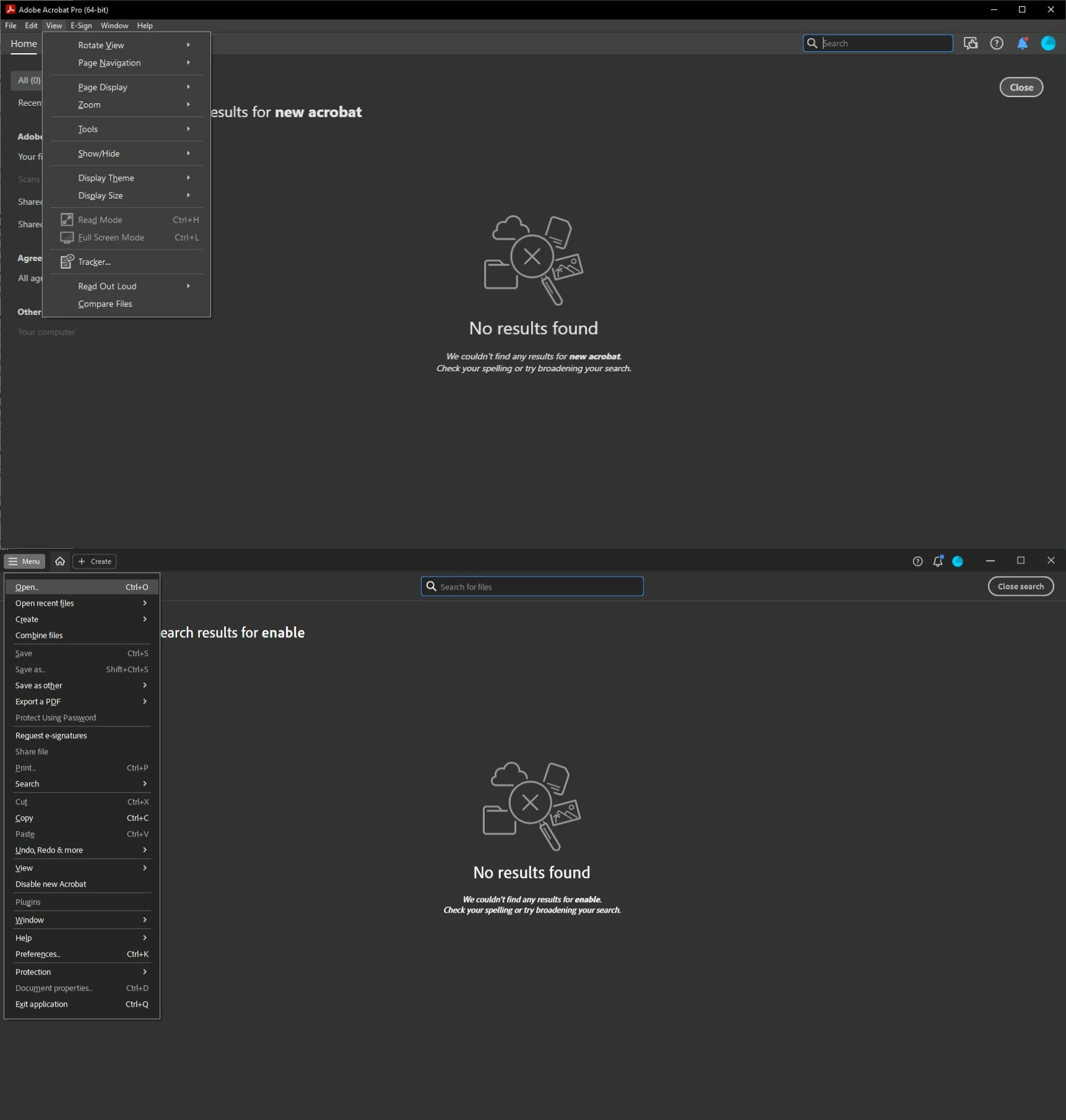
Task: Expand the Search submenu in the bottom menu
Action: 82,783
